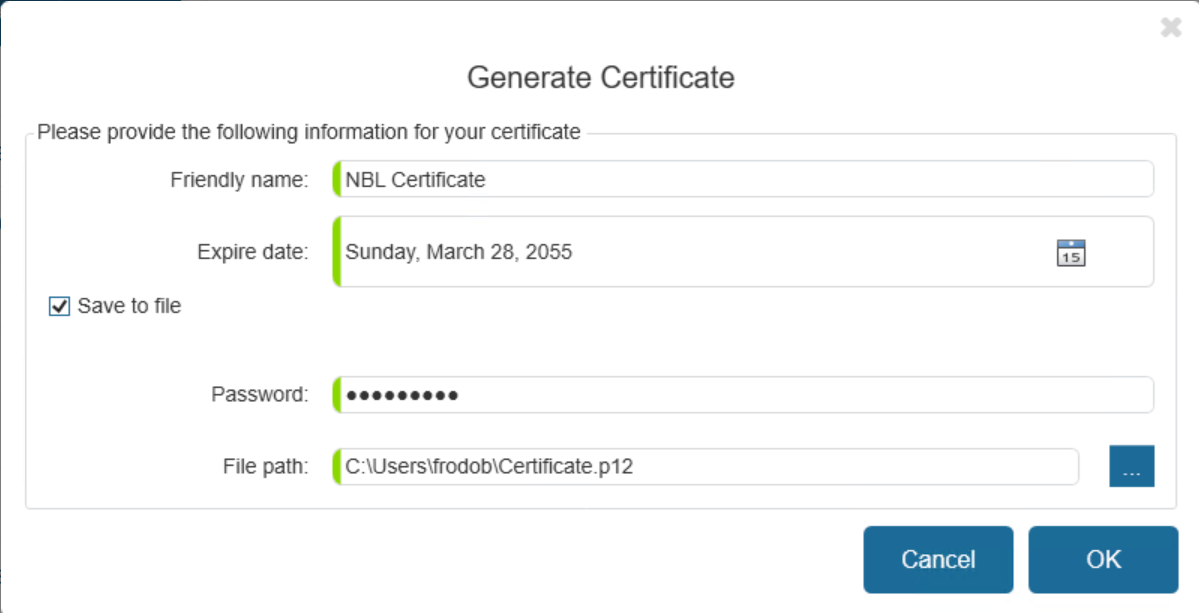Click the file browse ellipsis button
The width and height of the screenshot is (1199, 613).
click(x=1130, y=465)
